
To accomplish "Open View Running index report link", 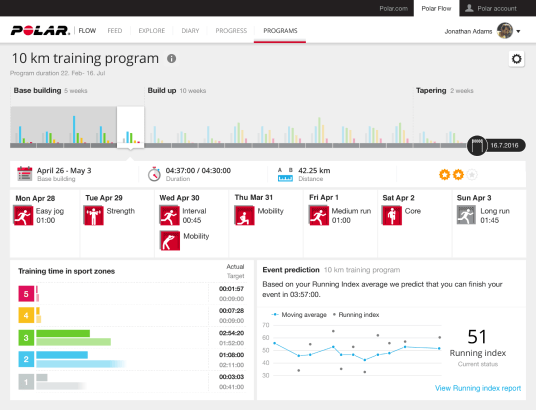I will (478, 388).
